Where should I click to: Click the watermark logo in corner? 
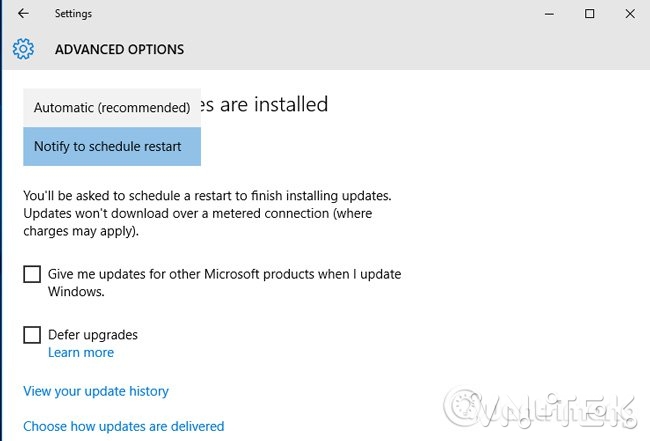(x=540, y=408)
